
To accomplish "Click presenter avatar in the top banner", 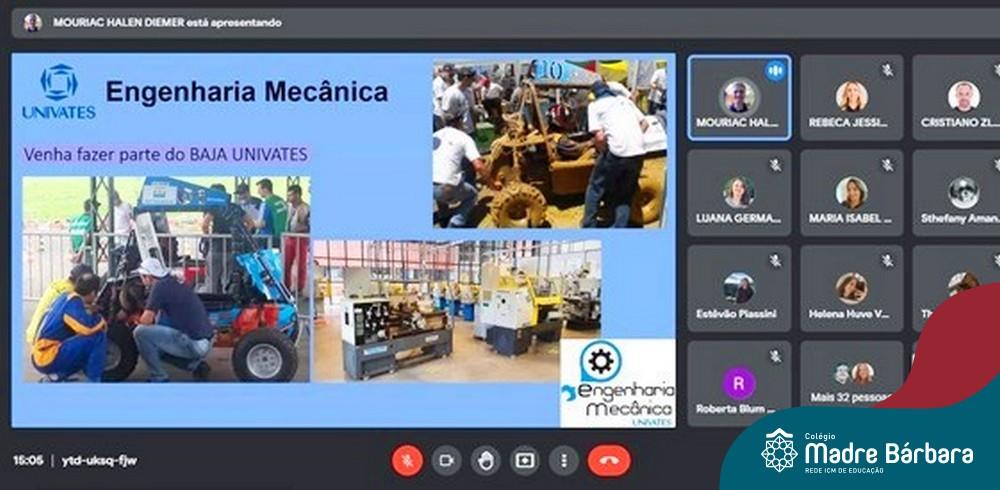I will pyautogui.click(x=33, y=23).
